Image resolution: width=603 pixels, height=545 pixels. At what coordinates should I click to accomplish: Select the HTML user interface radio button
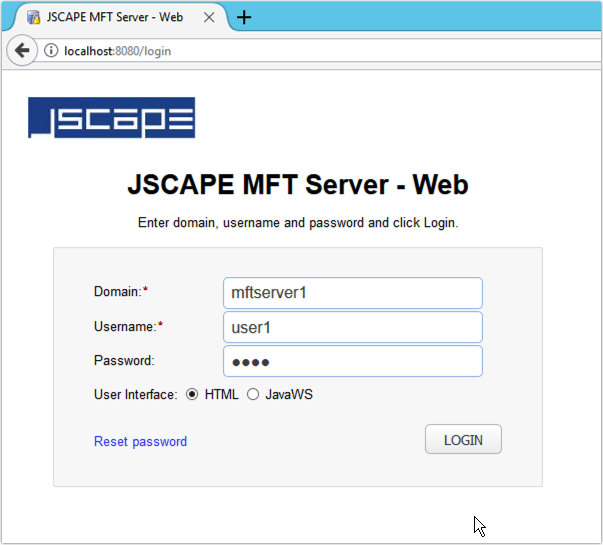[192, 394]
